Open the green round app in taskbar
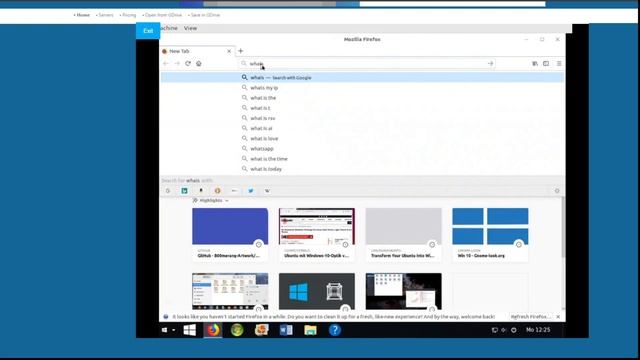This screenshot has width=640, height=360. coord(237,330)
